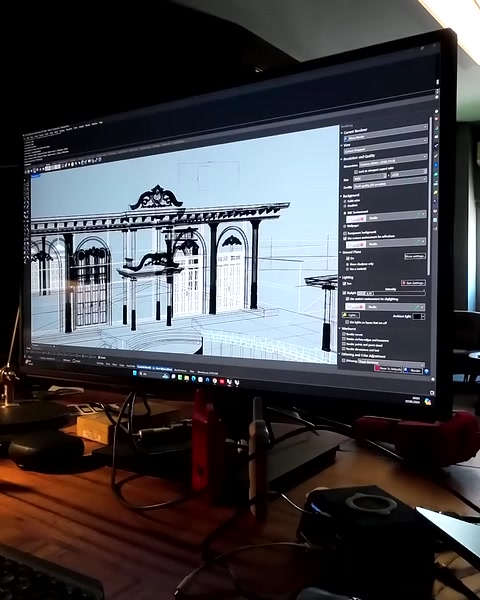This screenshot has height=600, width=480.
Task: Open the Sun settings button
Action: tap(413, 283)
